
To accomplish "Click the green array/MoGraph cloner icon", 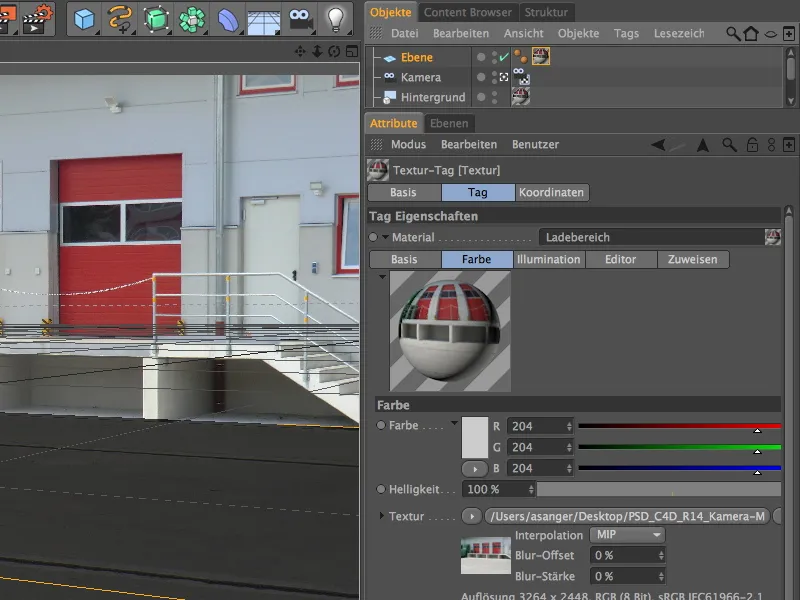I will coord(192,17).
